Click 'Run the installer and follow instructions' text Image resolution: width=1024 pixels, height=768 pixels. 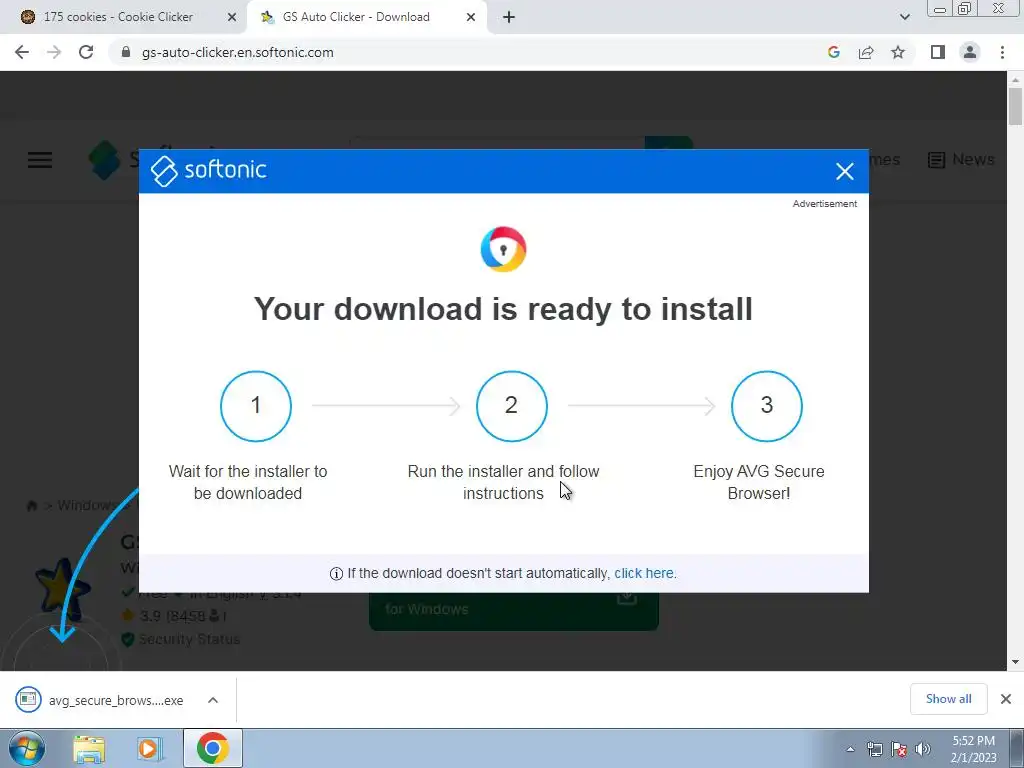pyautogui.click(x=504, y=482)
